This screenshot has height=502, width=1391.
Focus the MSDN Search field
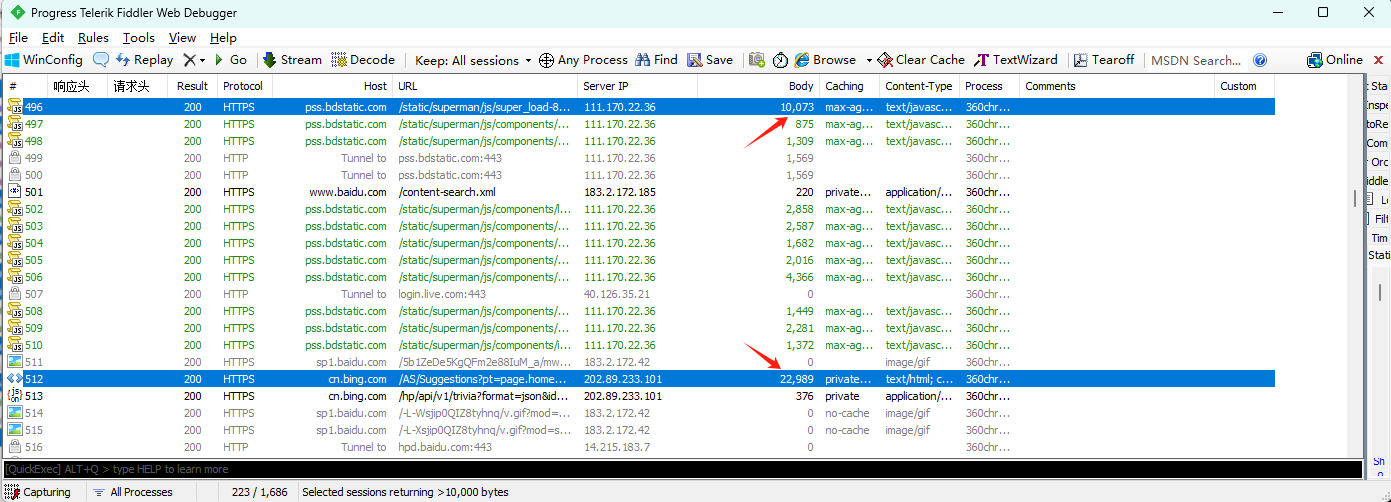(1196, 60)
